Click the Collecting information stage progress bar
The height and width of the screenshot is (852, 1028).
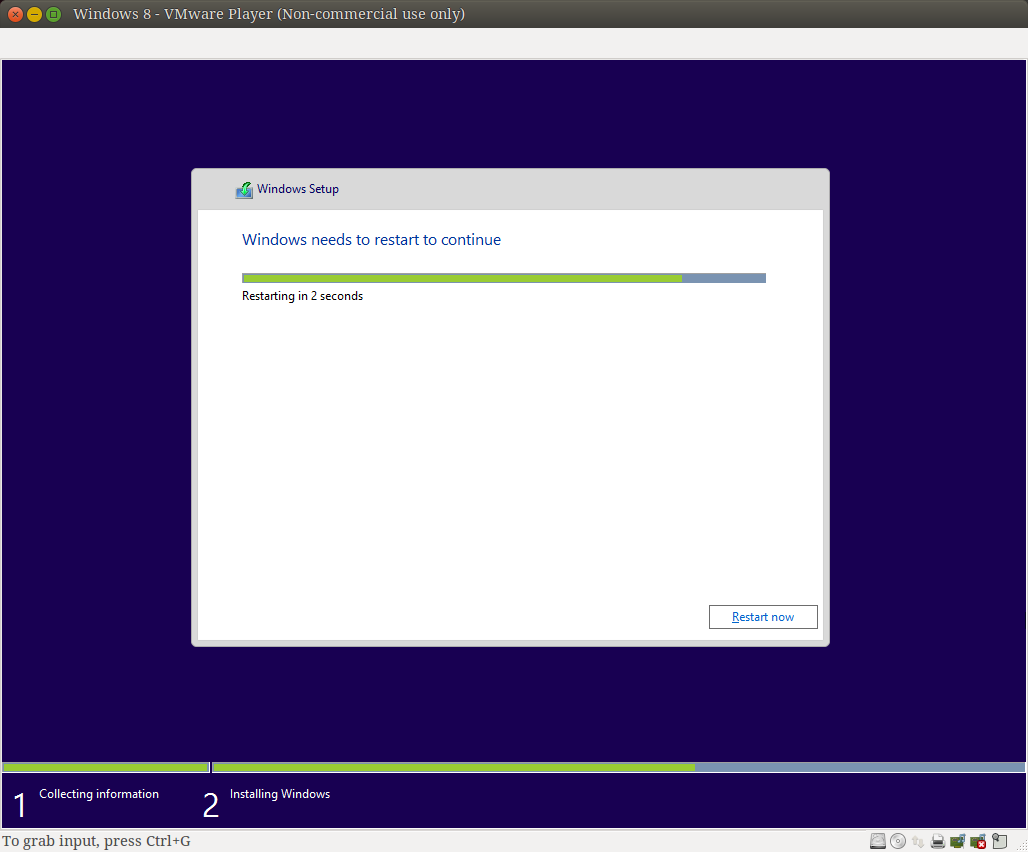[106, 767]
